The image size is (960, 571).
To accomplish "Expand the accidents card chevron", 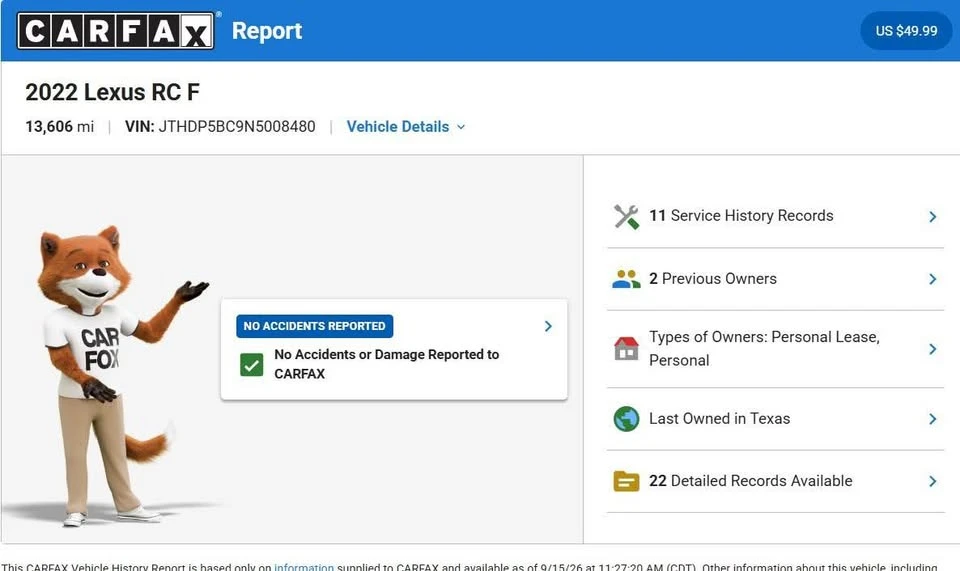I will pos(548,326).
